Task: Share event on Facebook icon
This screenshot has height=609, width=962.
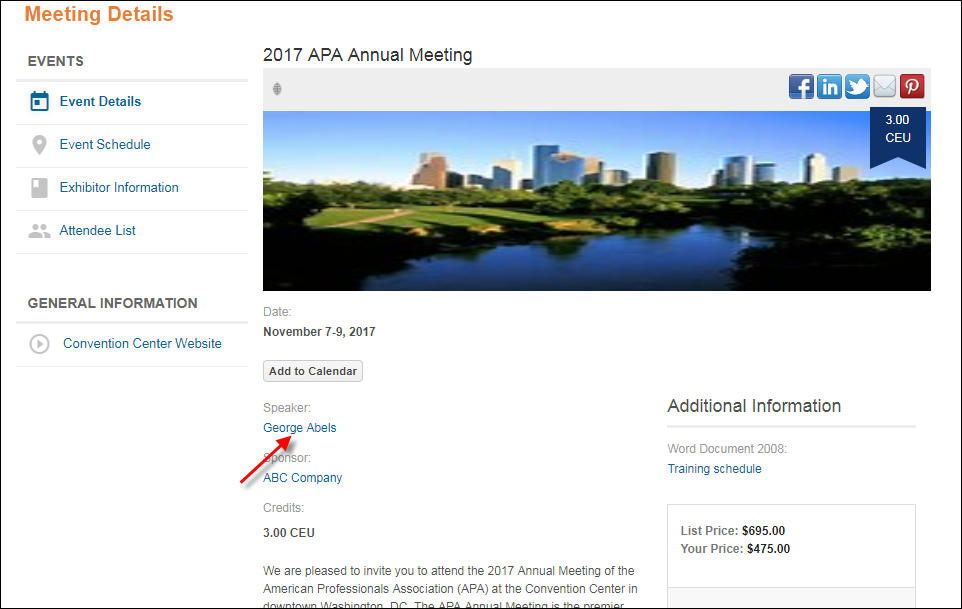Action: tap(801, 86)
